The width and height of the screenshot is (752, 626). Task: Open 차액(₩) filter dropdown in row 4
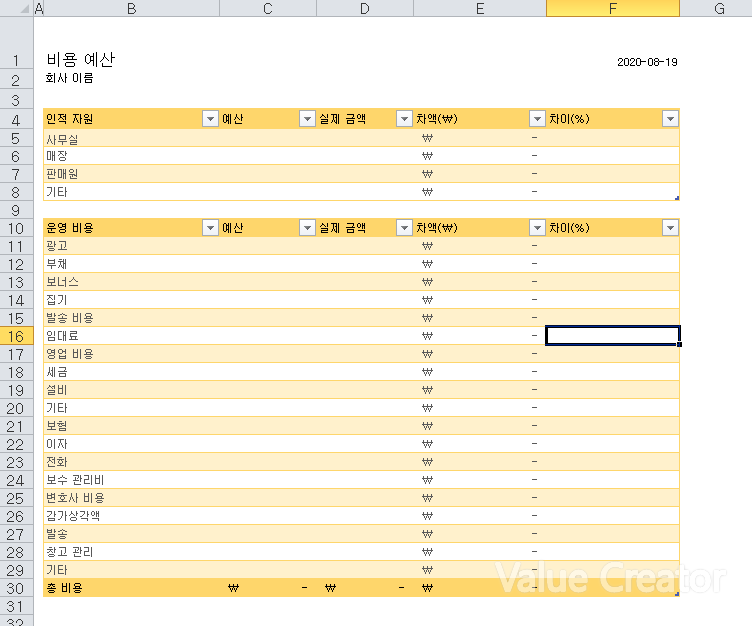537,118
